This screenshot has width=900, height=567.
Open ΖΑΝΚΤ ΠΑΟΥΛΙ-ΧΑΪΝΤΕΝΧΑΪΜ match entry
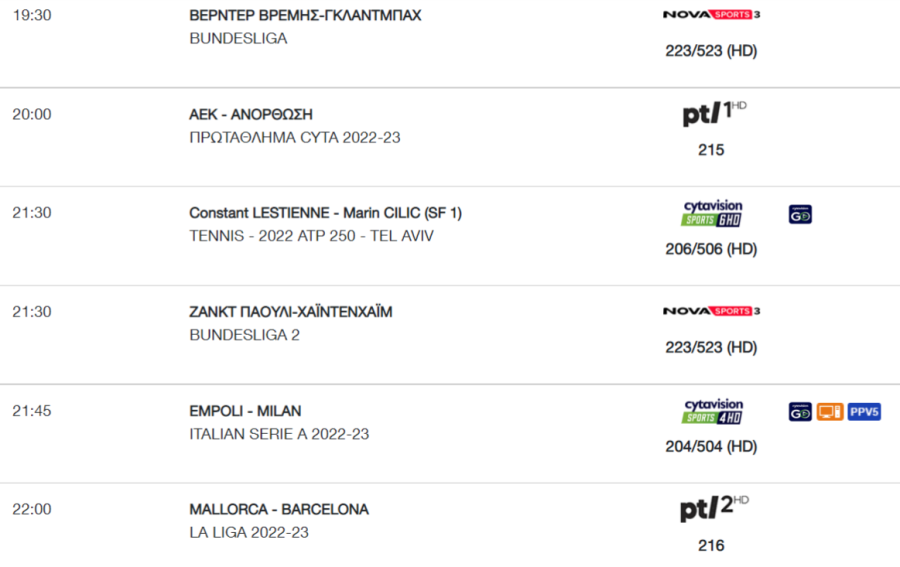(291, 312)
